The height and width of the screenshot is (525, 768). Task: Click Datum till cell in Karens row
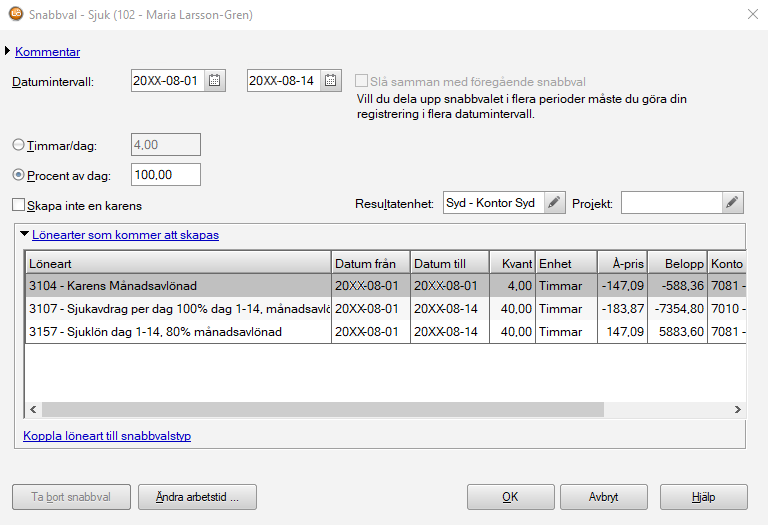tap(450, 286)
